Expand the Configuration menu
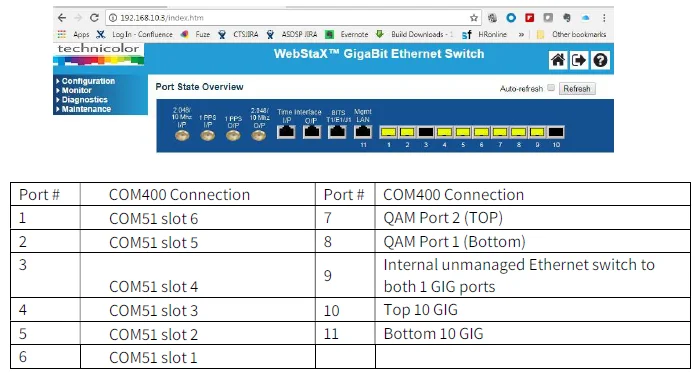The image size is (695, 379). tap(88, 81)
